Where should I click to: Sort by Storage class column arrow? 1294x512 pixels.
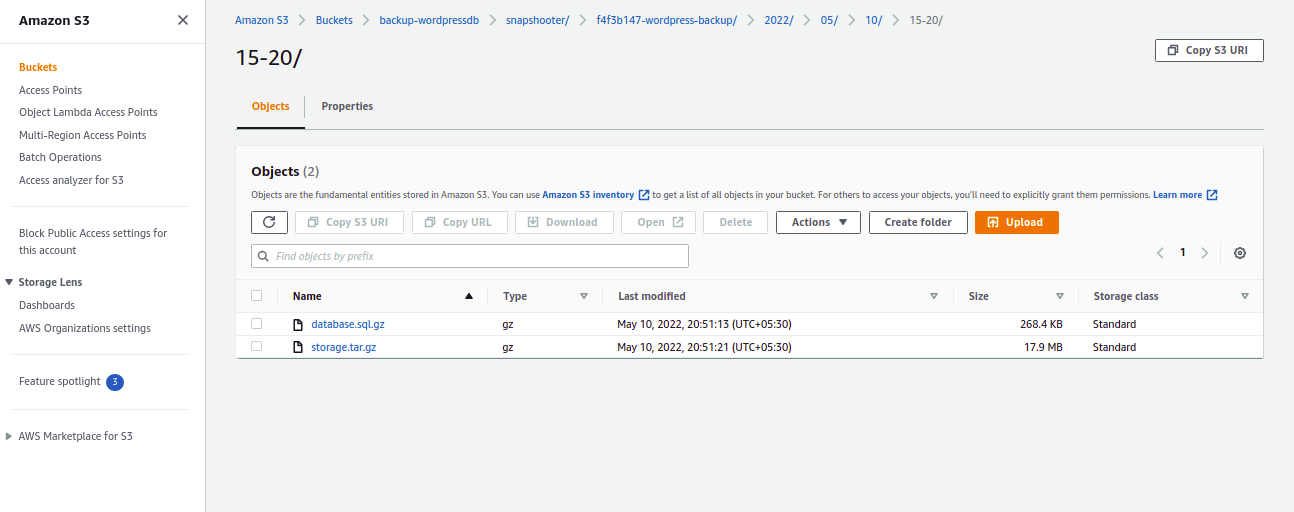coord(1245,296)
